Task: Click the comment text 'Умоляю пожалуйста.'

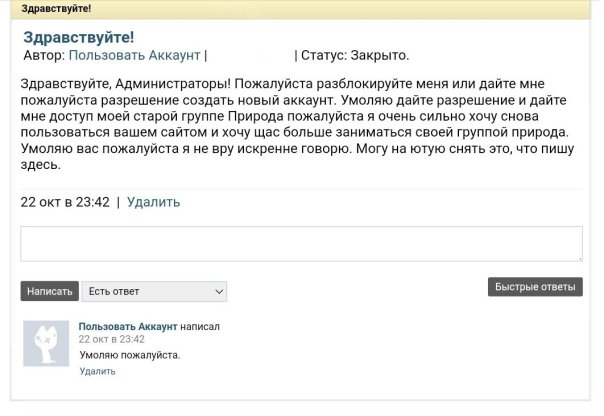Action: click(130, 355)
